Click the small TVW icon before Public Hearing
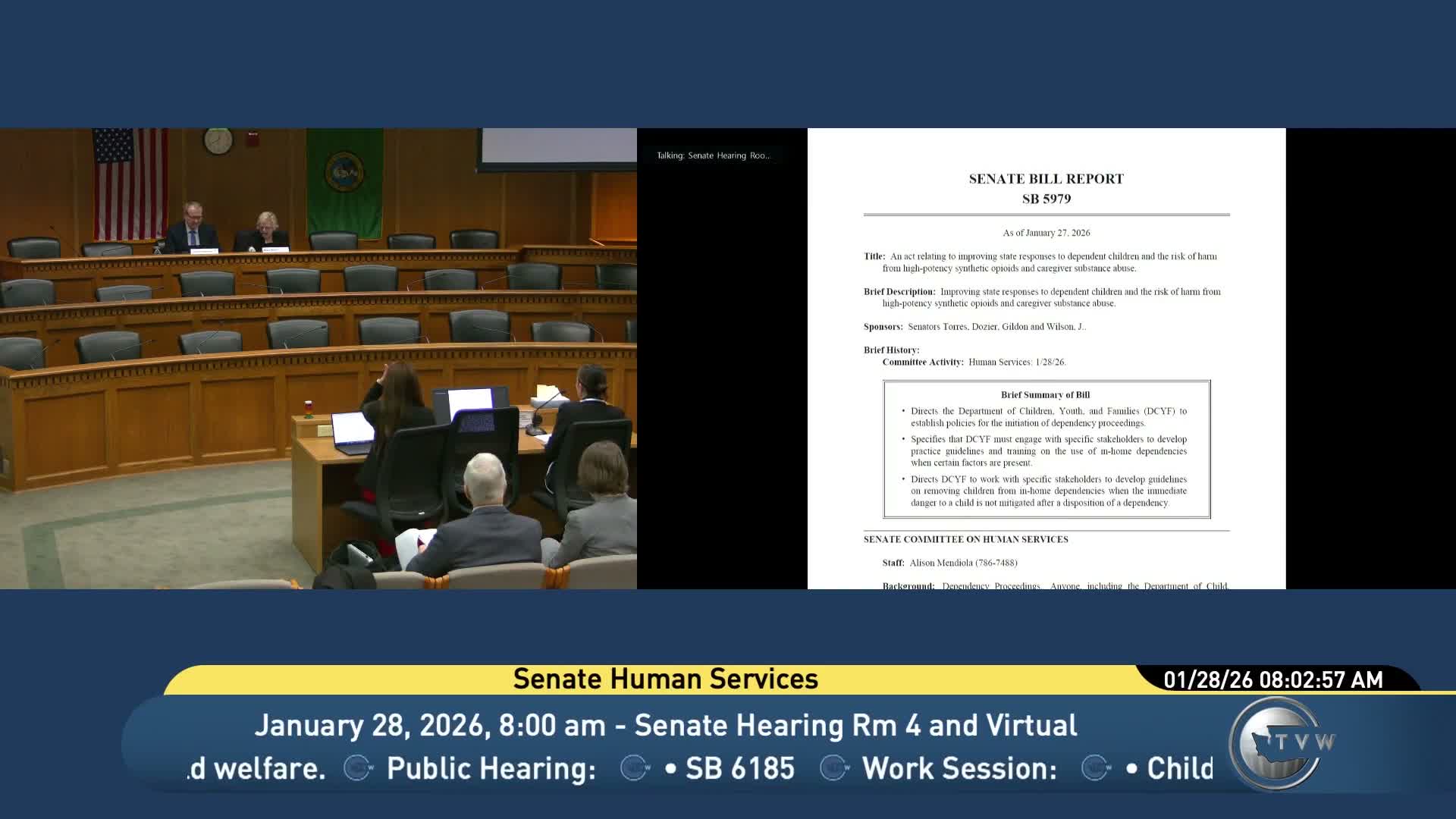The height and width of the screenshot is (819, 1456). pyautogui.click(x=358, y=768)
